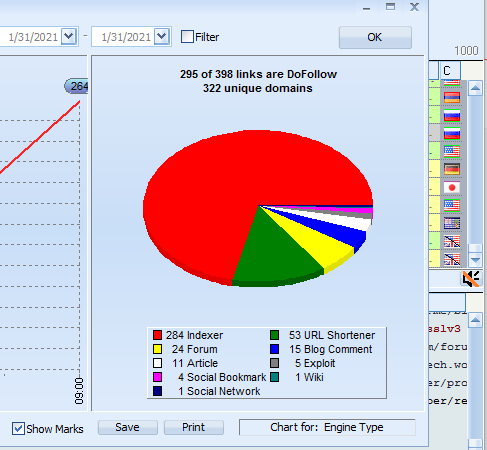Viewport: 487px width, 450px height.
Task: Select the Armenia flag in country column
Action: (452, 98)
